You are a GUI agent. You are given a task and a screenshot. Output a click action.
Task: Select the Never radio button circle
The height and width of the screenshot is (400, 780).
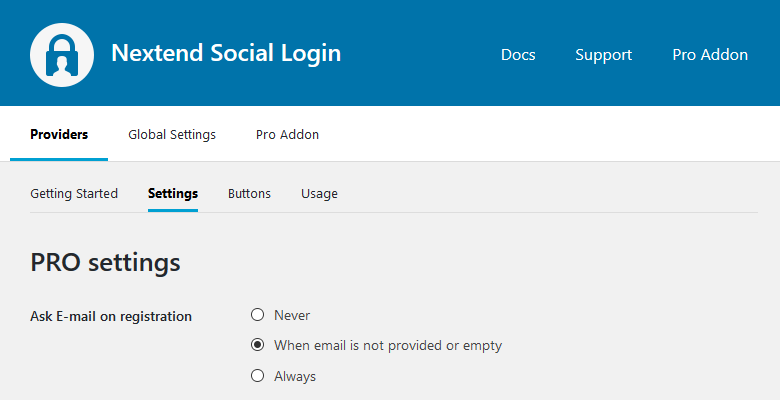[x=258, y=315]
